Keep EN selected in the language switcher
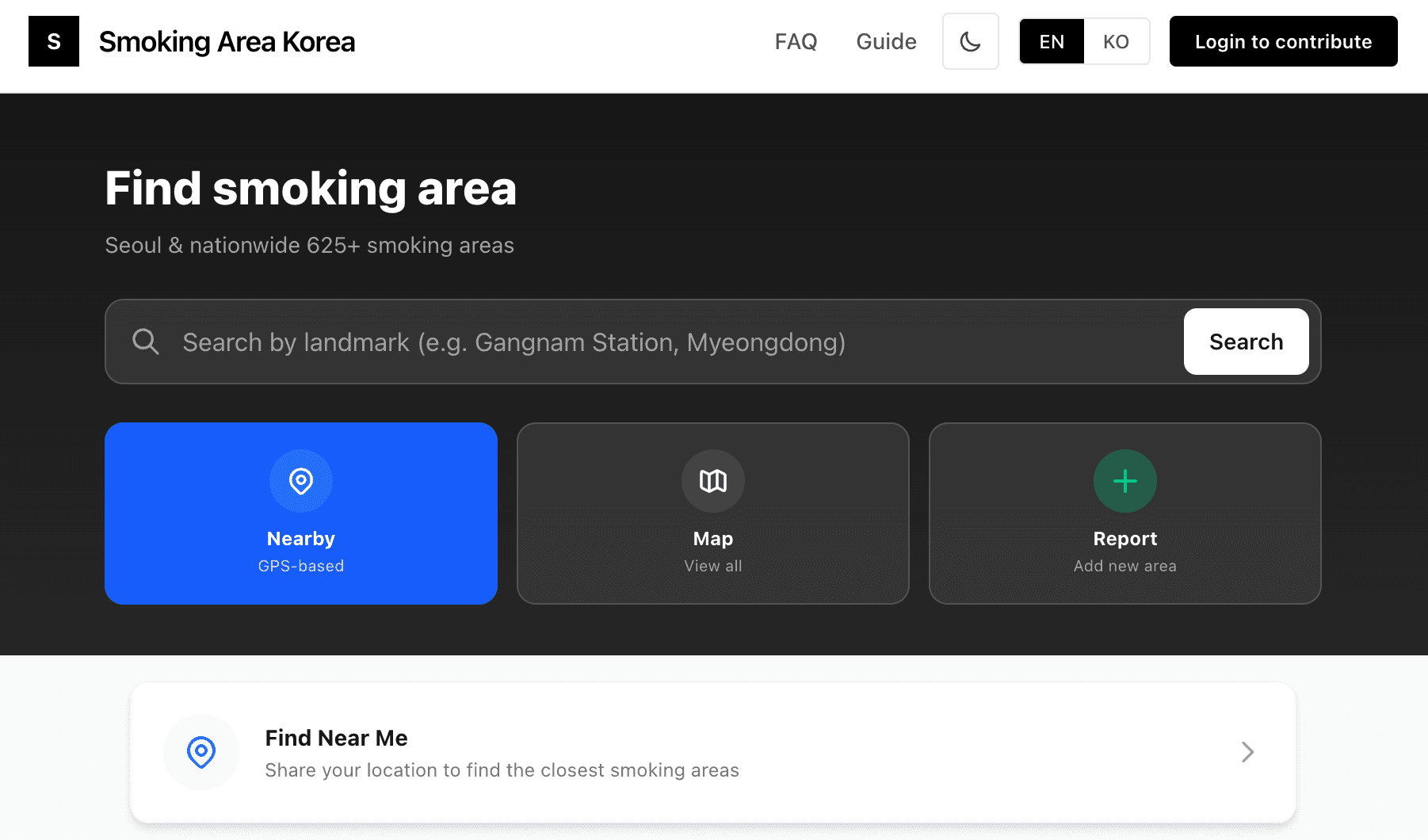This screenshot has width=1428, height=840. [x=1051, y=41]
